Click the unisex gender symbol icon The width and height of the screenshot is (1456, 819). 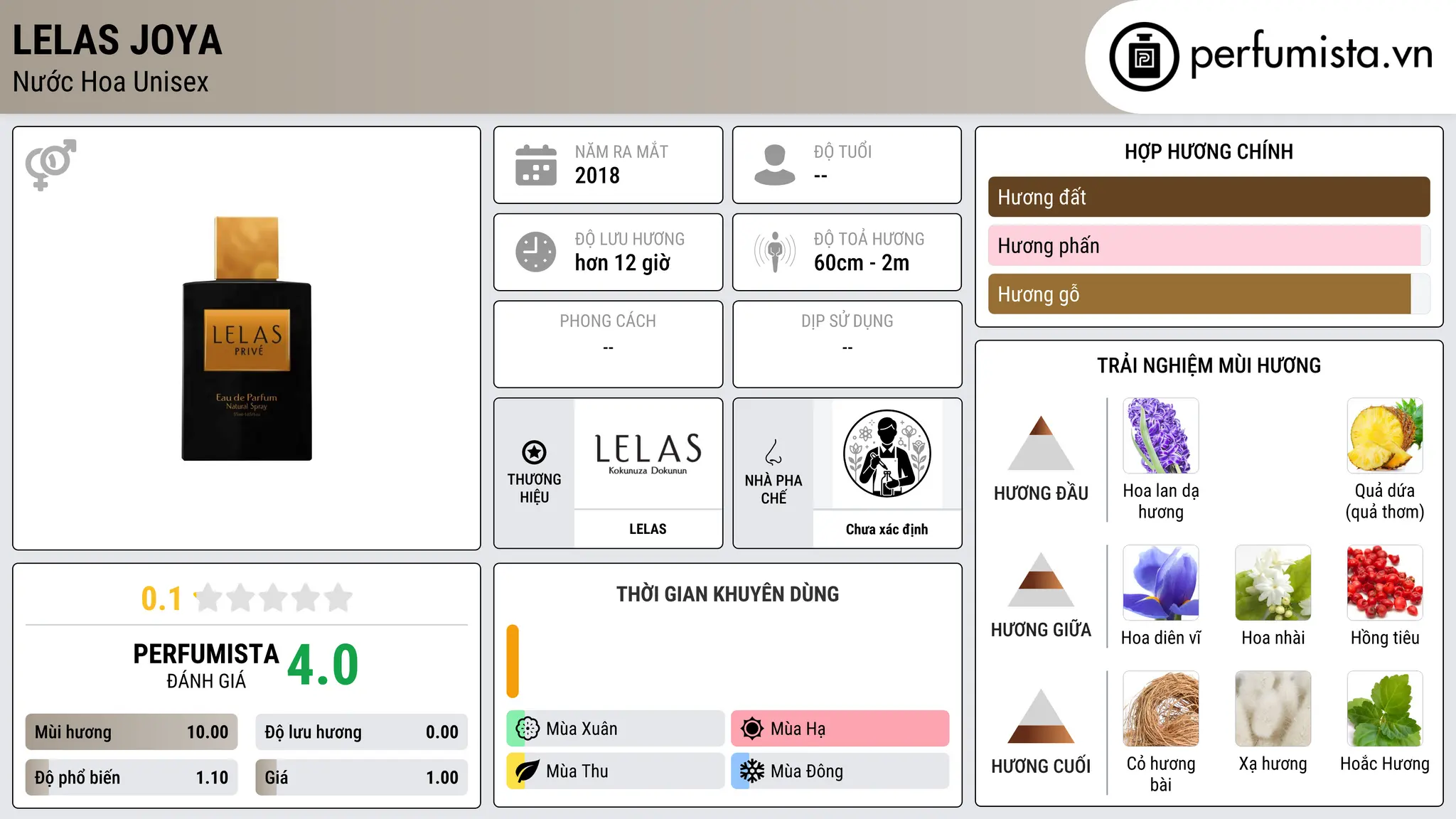(x=50, y=165)
